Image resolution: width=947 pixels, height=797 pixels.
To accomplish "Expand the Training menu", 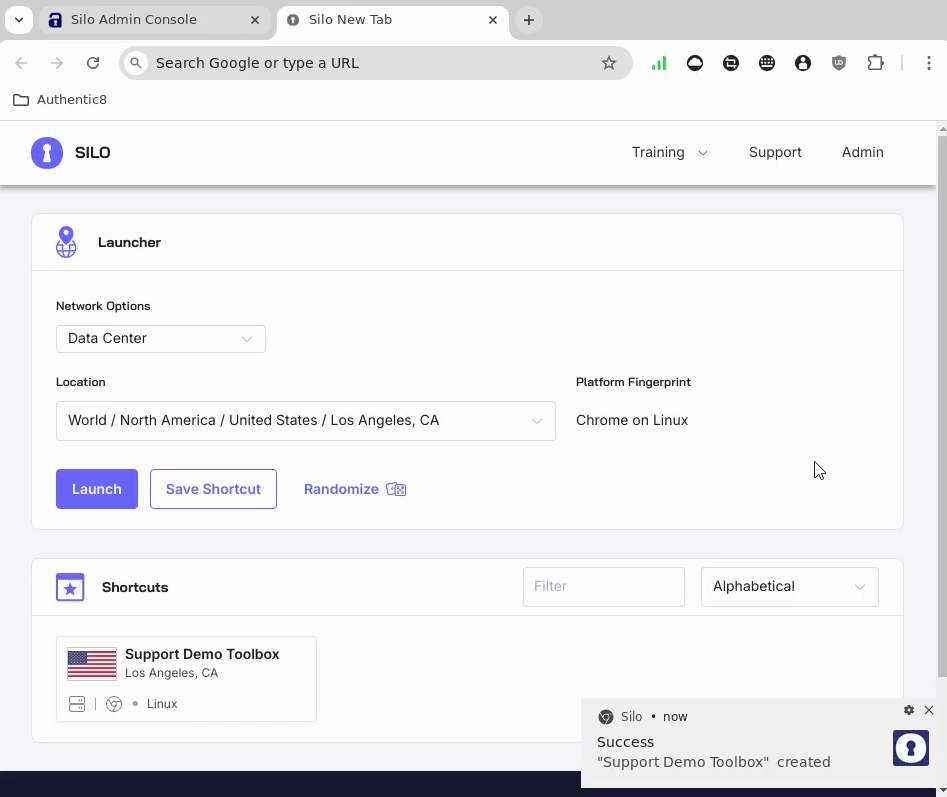I will pos(669,152).
